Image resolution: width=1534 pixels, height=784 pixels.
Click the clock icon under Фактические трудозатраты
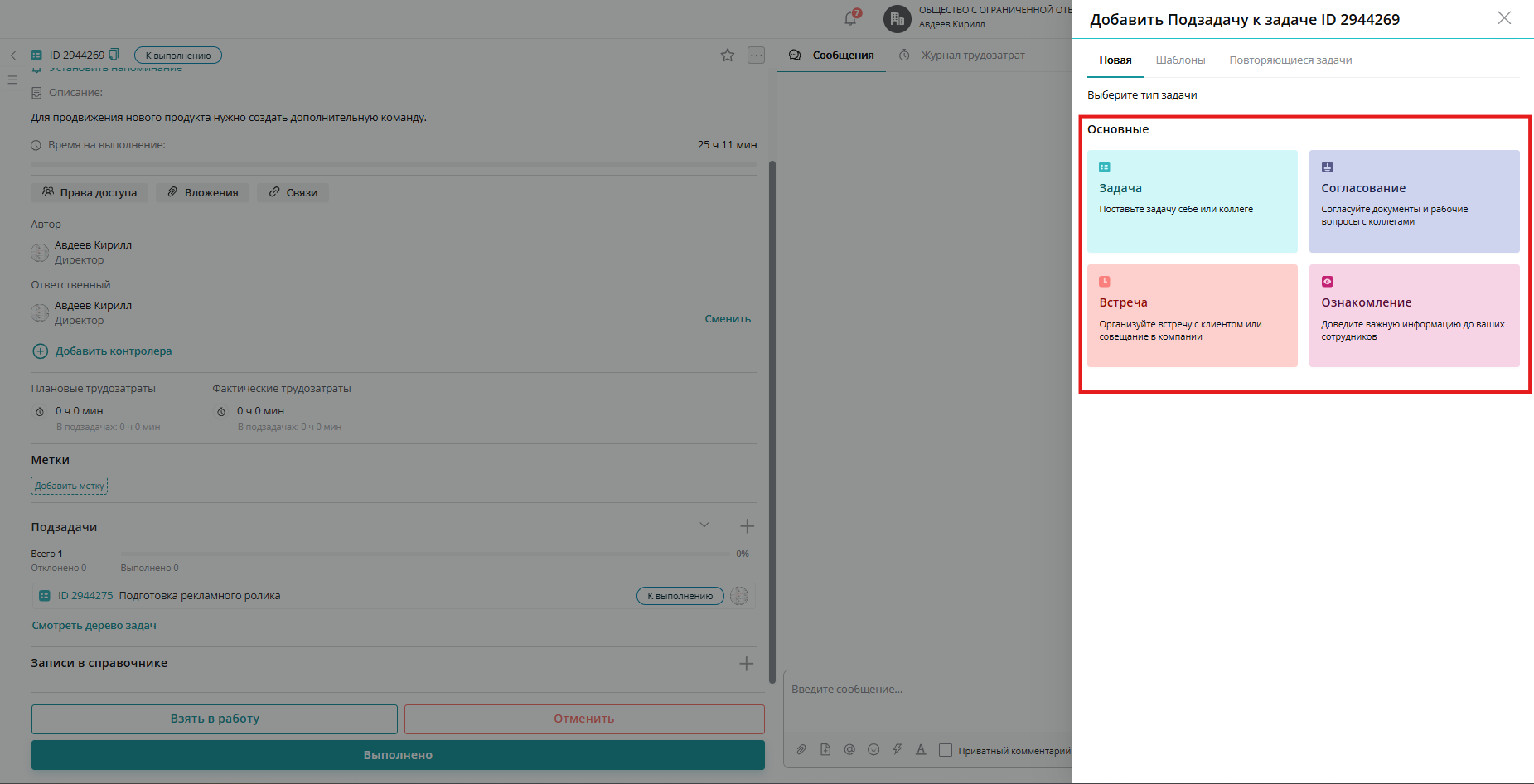click(x=221, y=411)
